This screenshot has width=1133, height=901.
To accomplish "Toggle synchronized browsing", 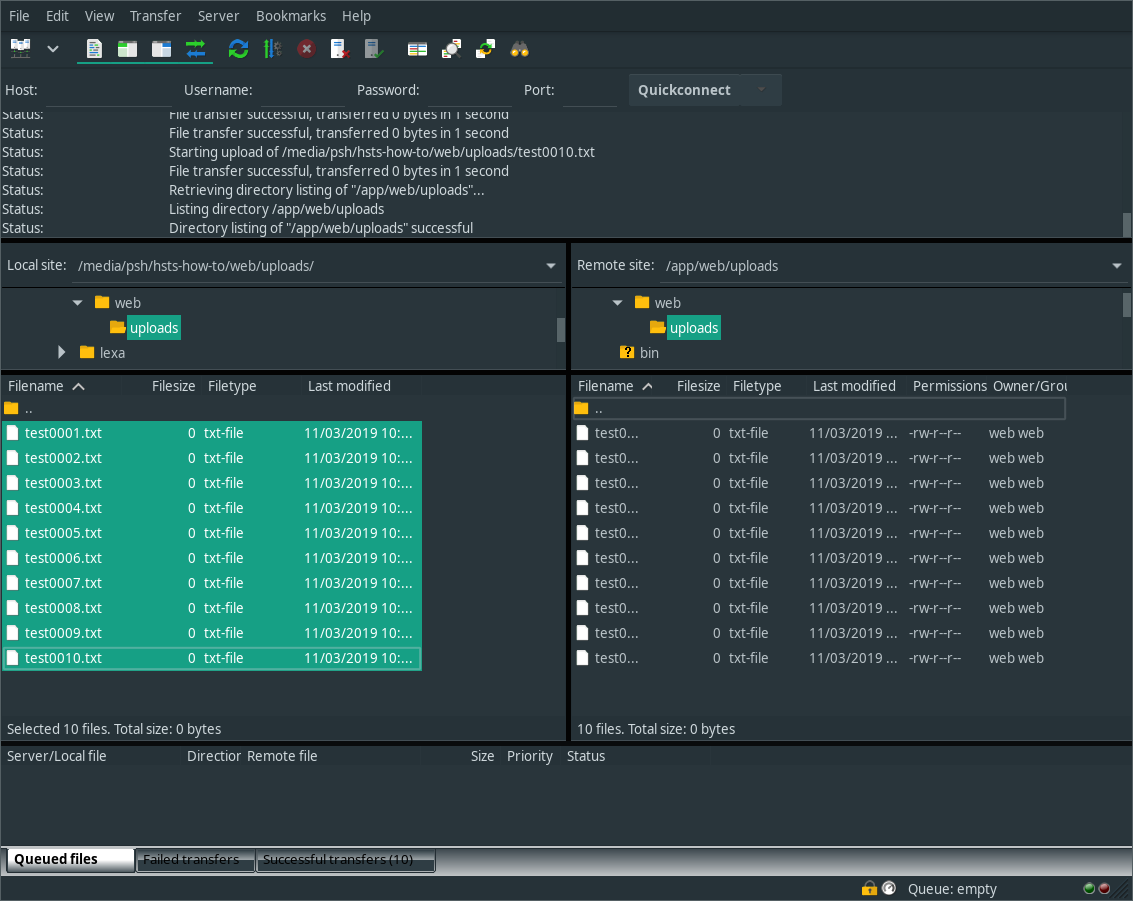I will click(486, 47).
